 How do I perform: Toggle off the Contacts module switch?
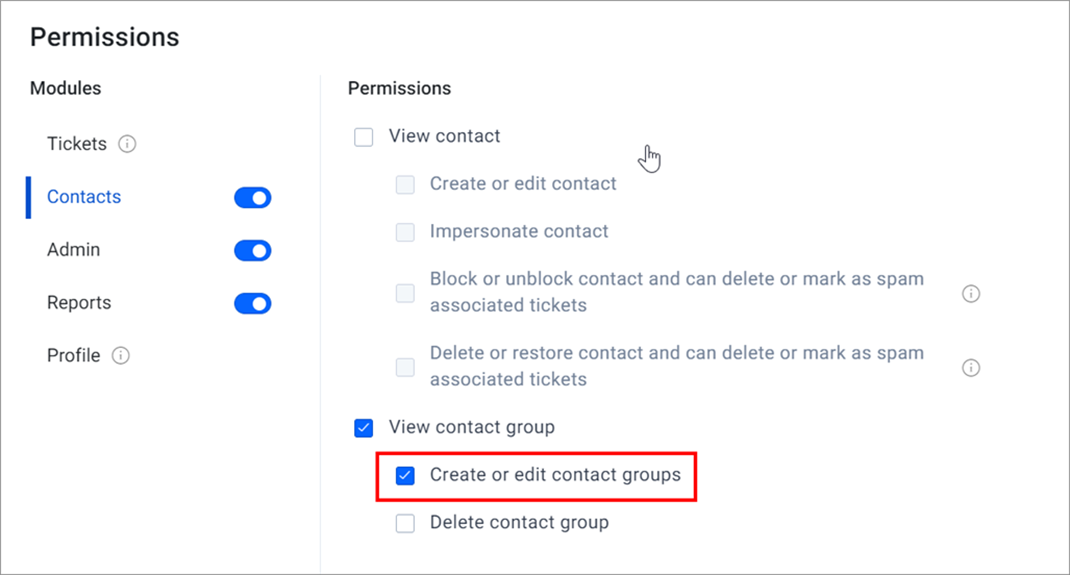[252, 198]
